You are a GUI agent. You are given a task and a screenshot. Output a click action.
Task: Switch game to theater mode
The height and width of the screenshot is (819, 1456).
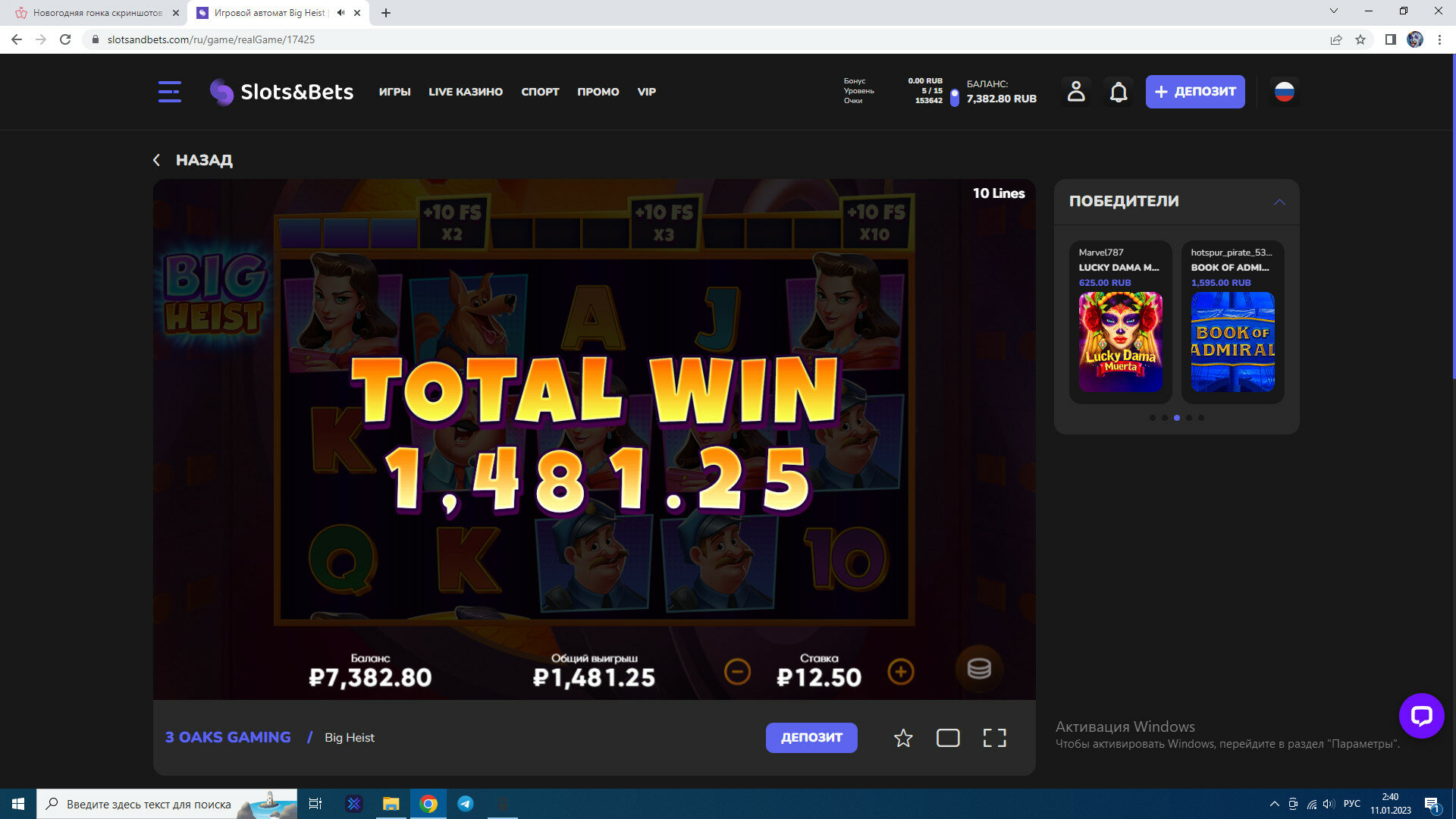pos(948,738)
